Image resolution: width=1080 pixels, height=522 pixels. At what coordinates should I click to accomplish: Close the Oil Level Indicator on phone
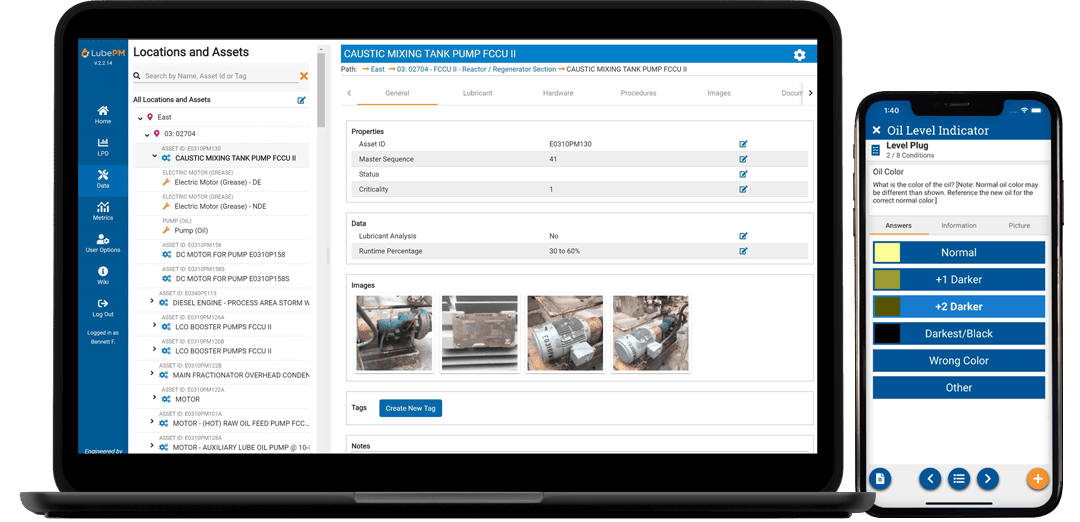pyautogui.click(x=876, y=130)
